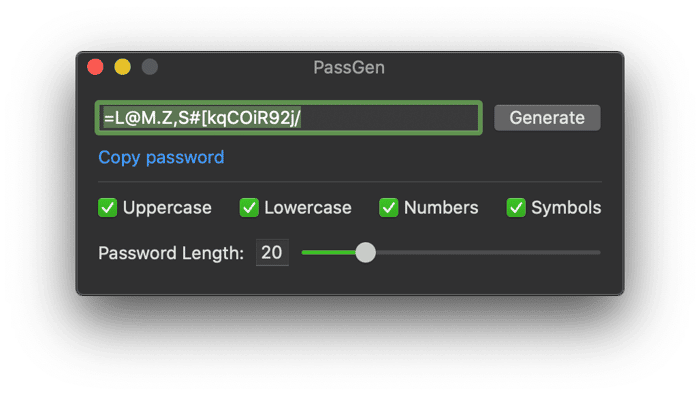Click the Generate button
The height and width of the screenshot is (396, 700).
pos(547,118)
